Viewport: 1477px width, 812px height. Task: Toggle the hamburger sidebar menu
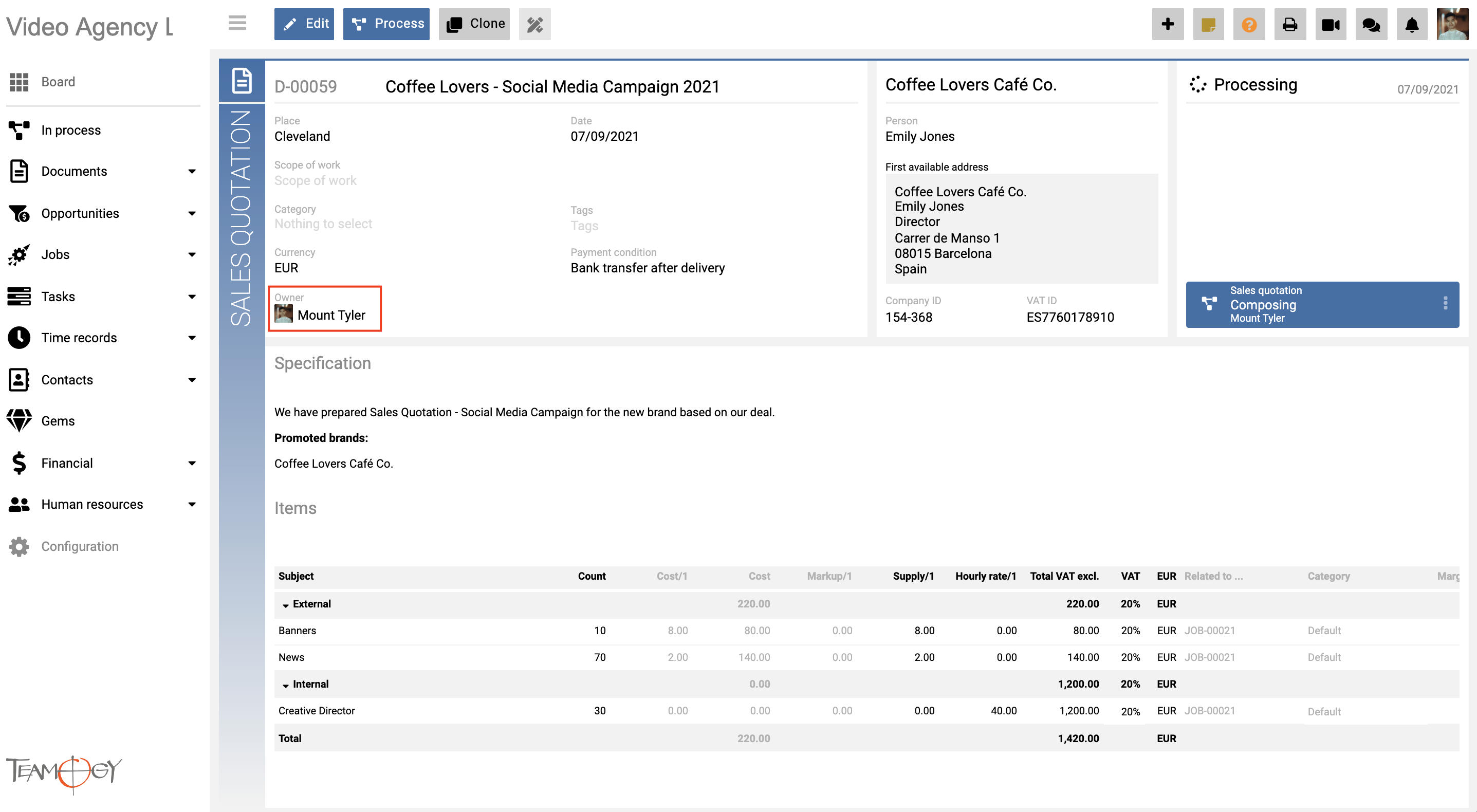[x=237, y=24]
